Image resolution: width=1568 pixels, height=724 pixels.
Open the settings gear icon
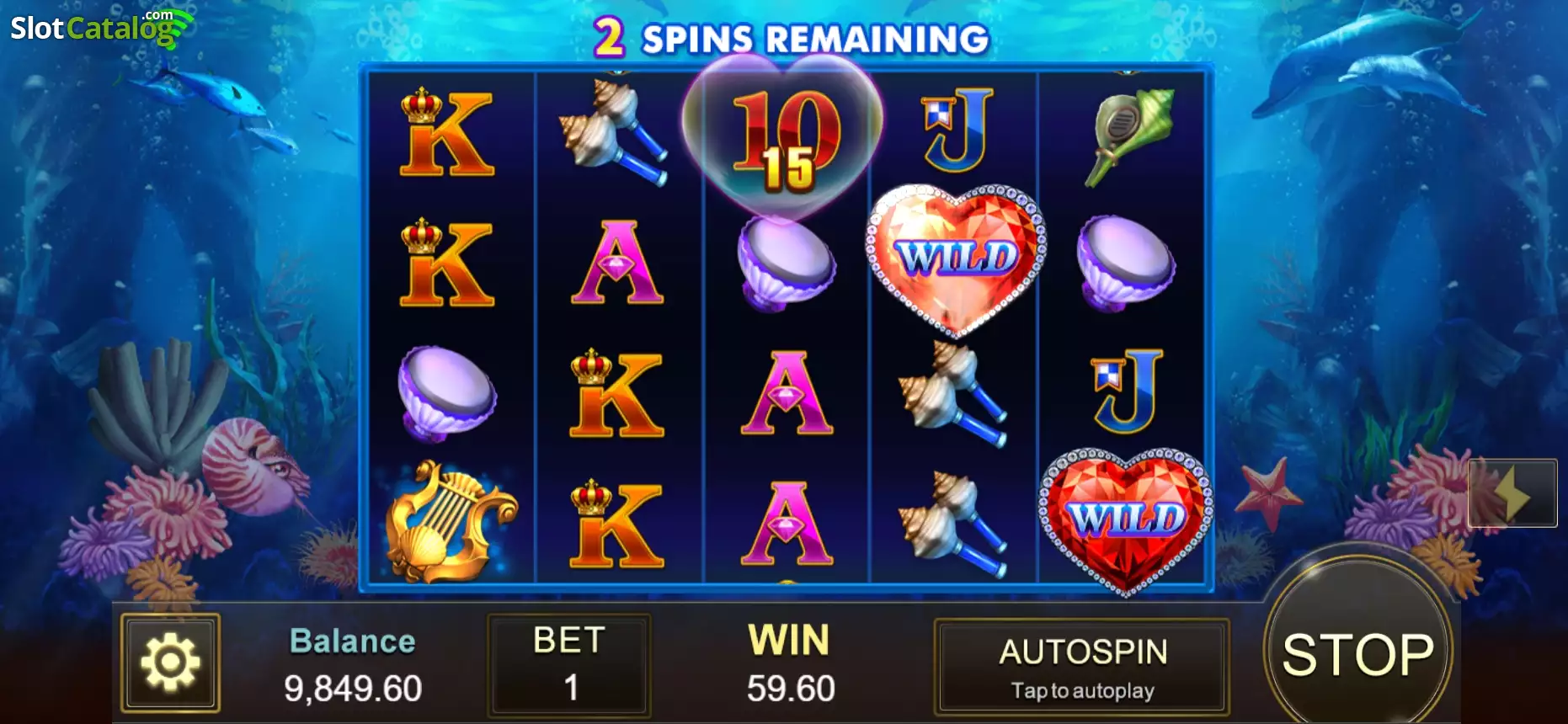coord(170,663)
